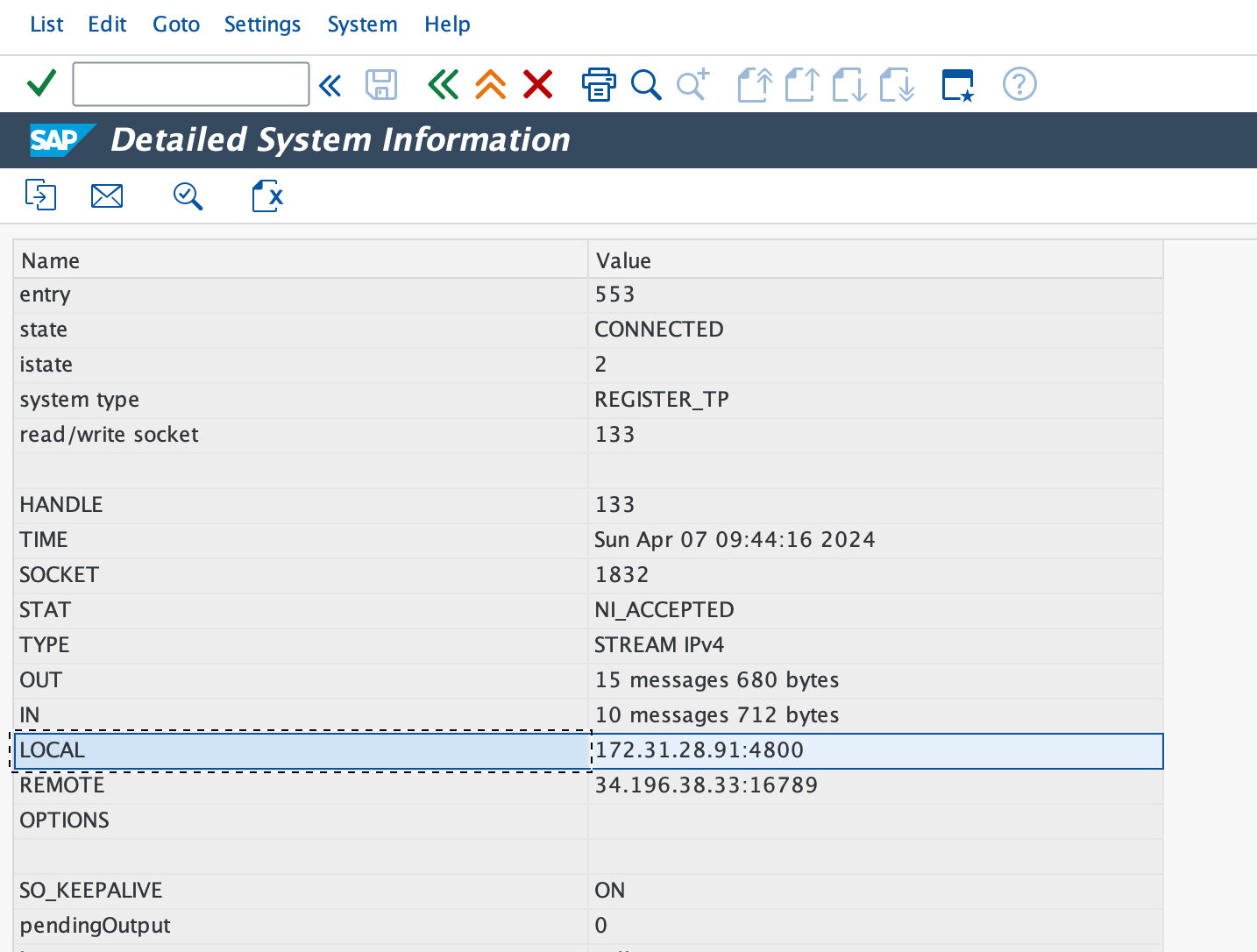Open the Goto menu

point(176,25)
